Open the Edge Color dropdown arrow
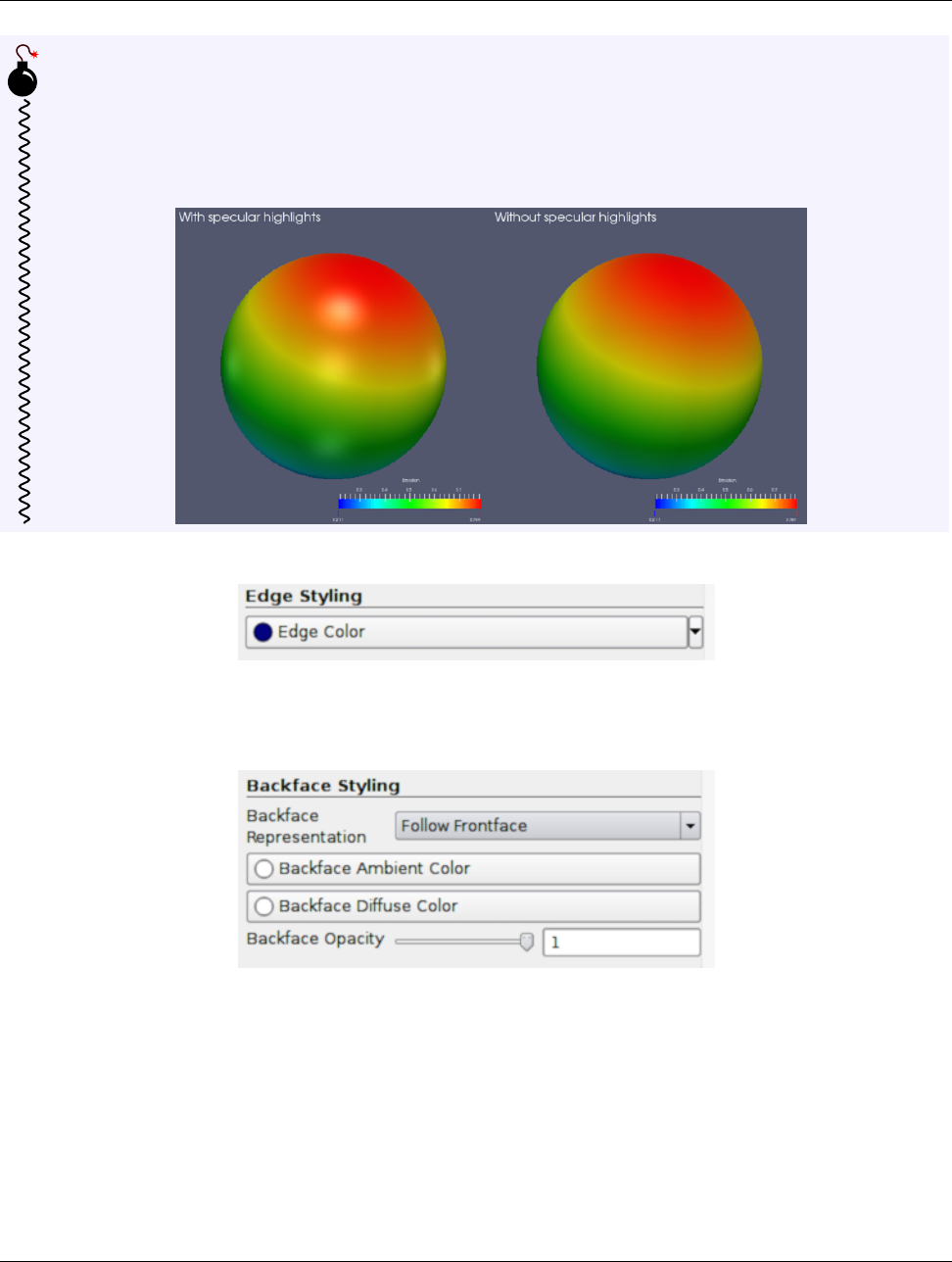This screenshot has width=952, height=1262. tap(695, 632)
